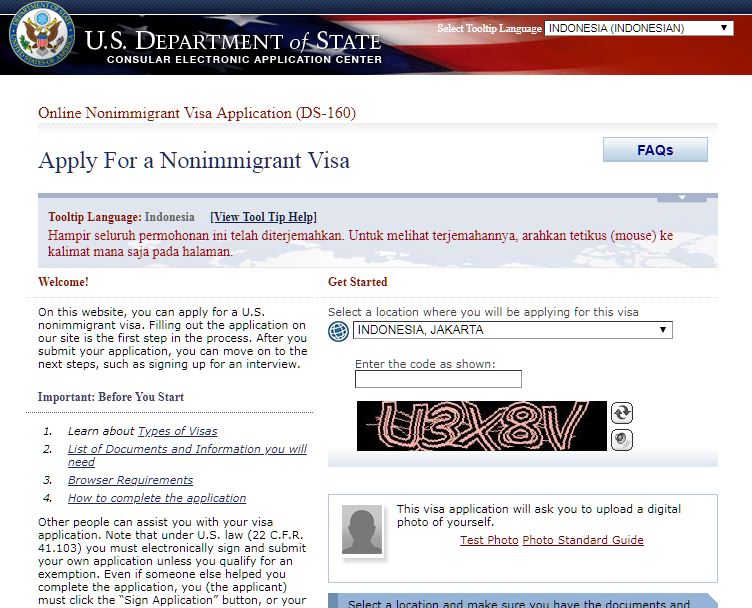Click the Get Started heading
Image resolution: width=752 pixels, height=608 pixels.
pyautogui.click(x=358, y=282)
